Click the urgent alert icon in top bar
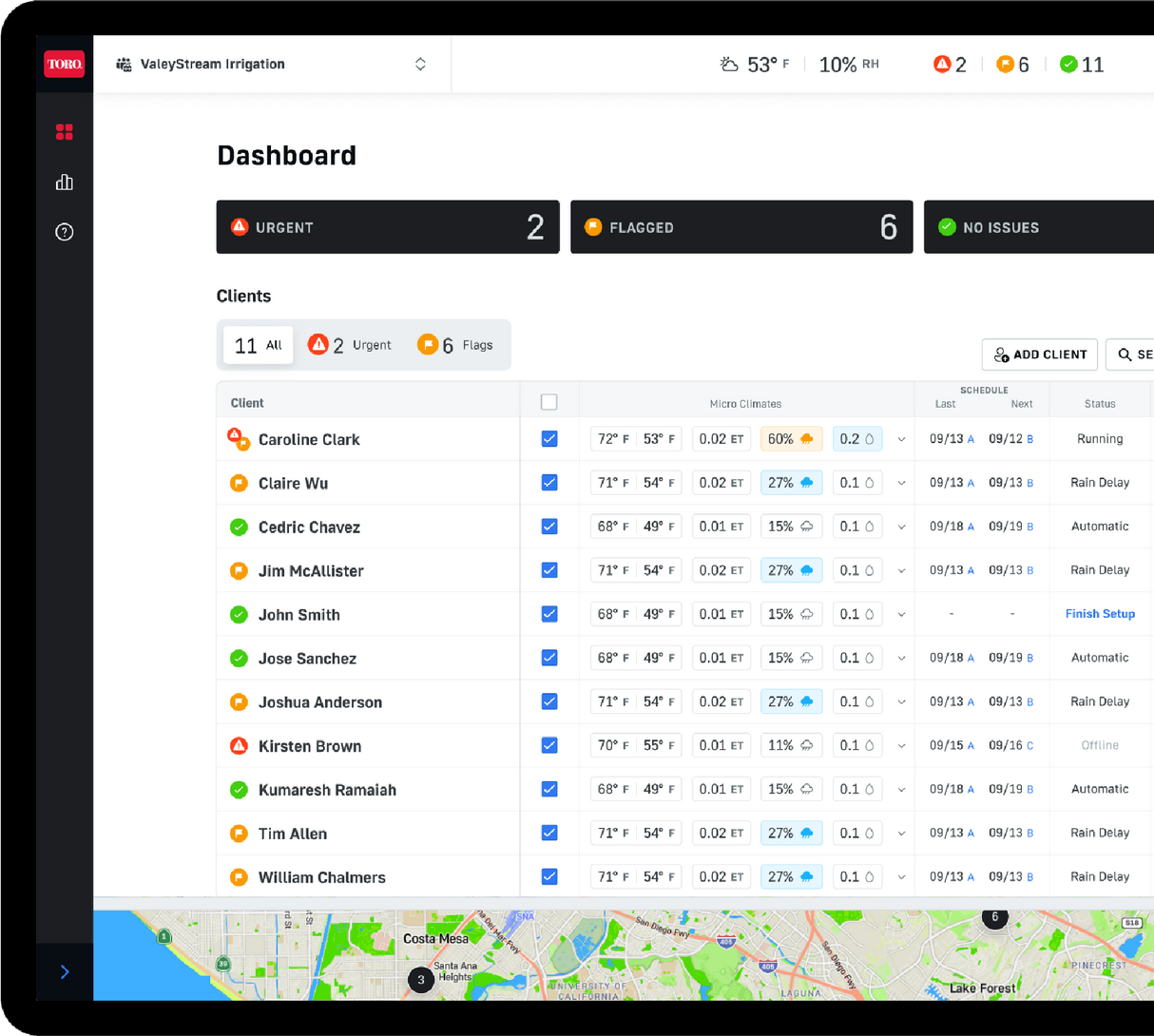The image size is (1154, 1036). pos(941,64)
